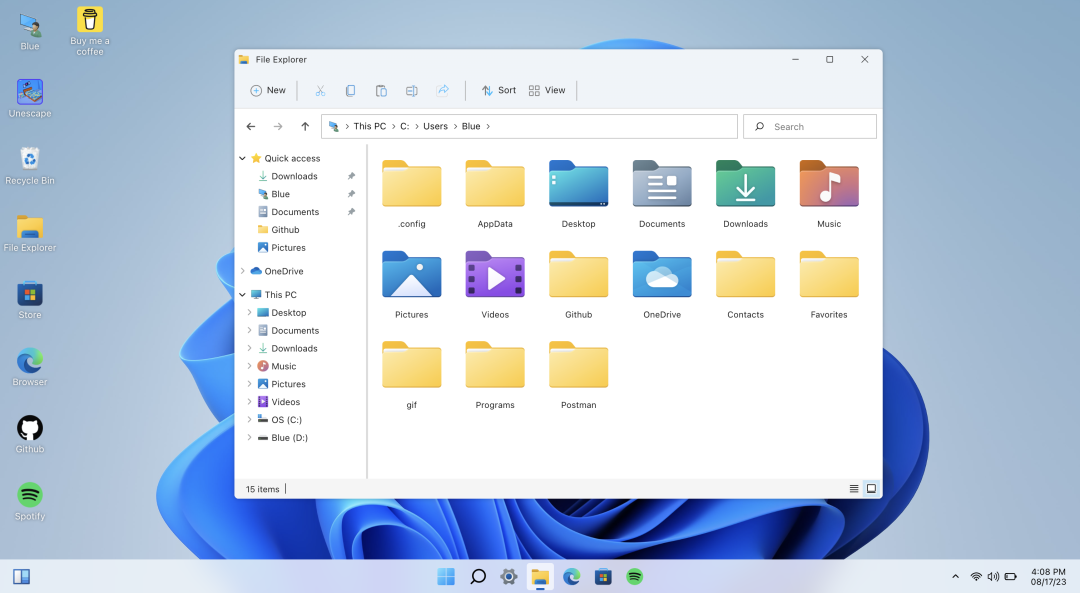Click the taskbar search magnifier
The width and height of the screenshot is (1080, 593).
(x=478, y=576)
